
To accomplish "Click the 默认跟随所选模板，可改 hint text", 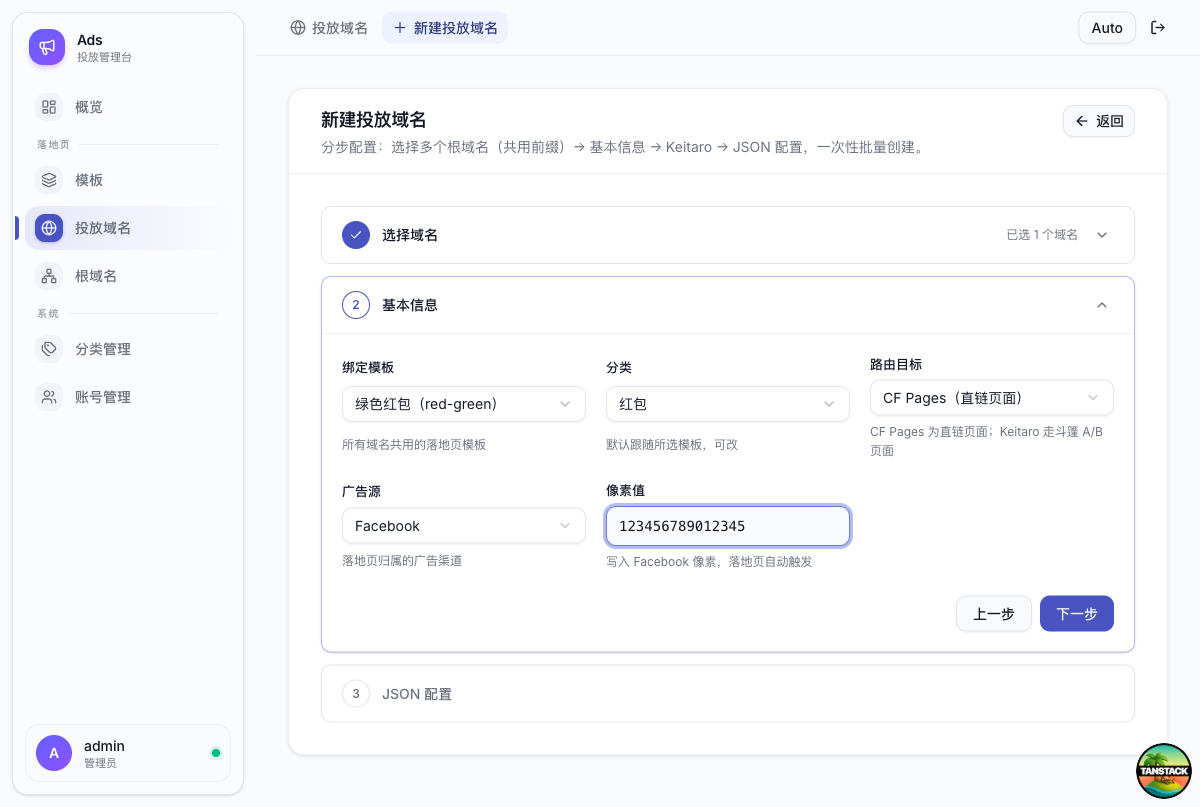I will tap(672, 444).
